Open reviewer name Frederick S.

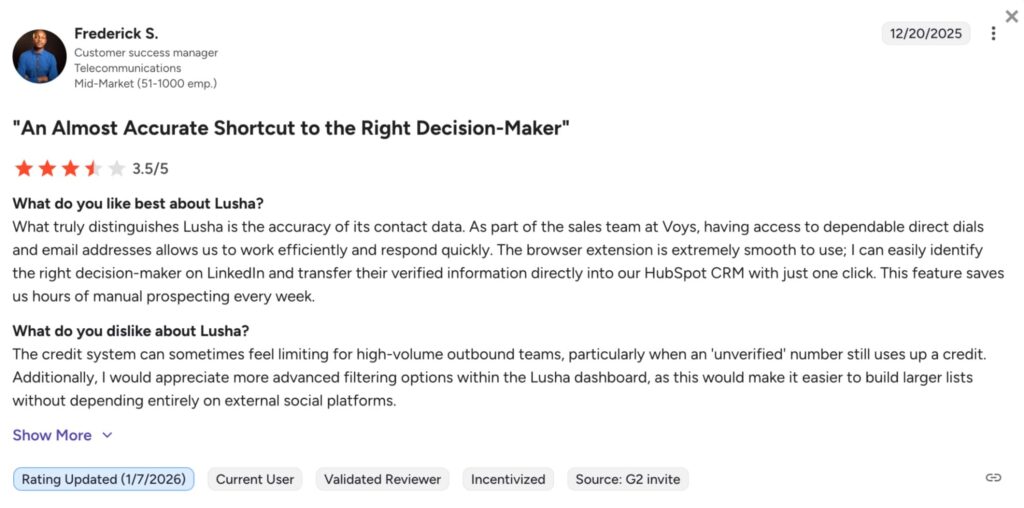[116, 34]
